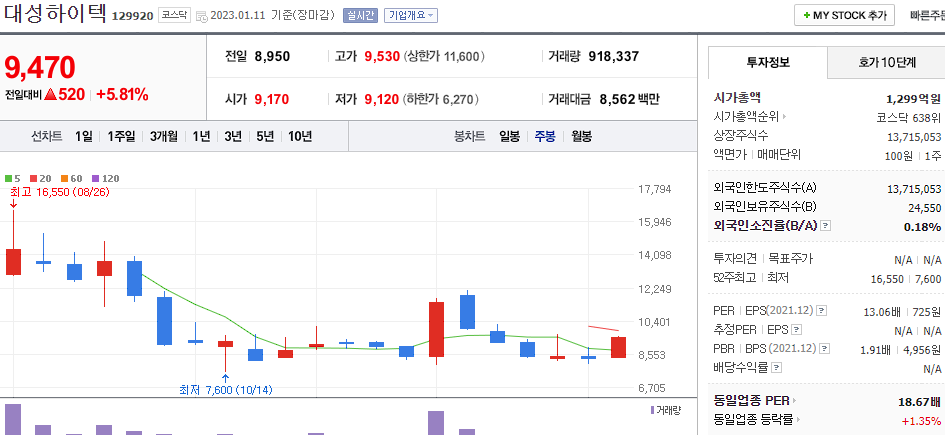Click the 17,794 price axis label
The image size is (945, 435).
point(655,189)
